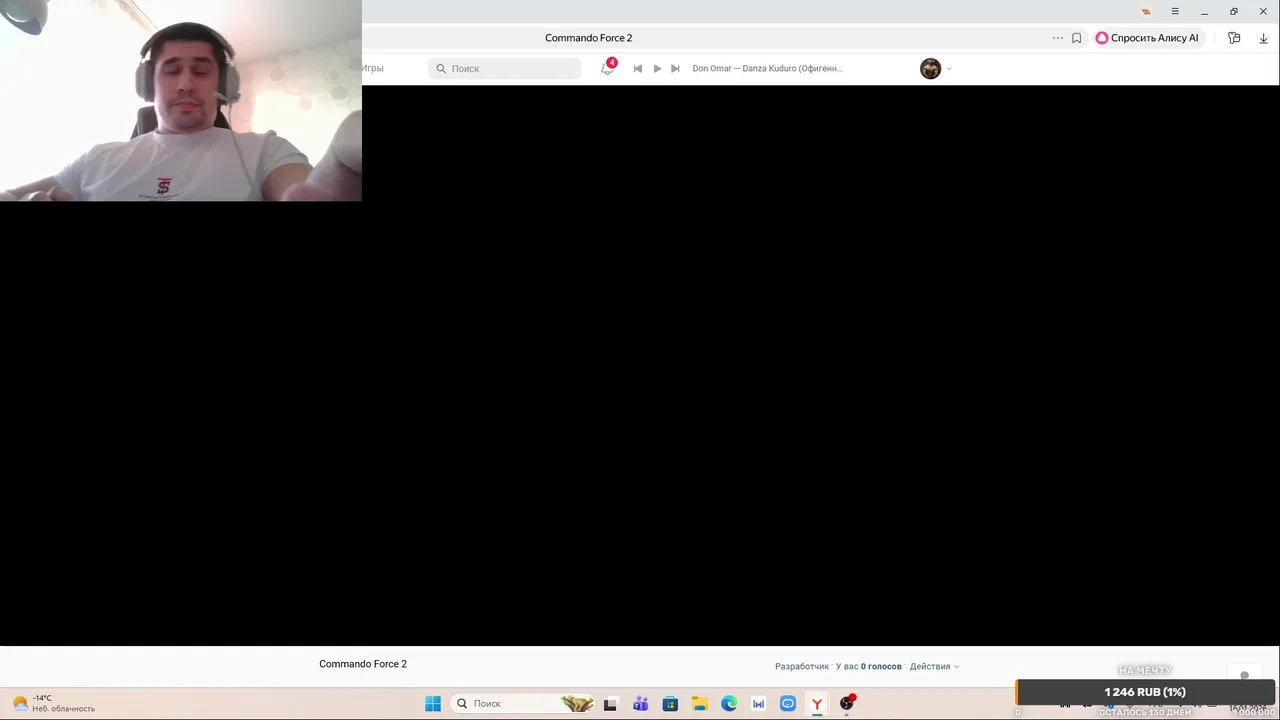The image size is (1280, 720).
Task: Expand the Действия dropdown
Action: [934, 666]
